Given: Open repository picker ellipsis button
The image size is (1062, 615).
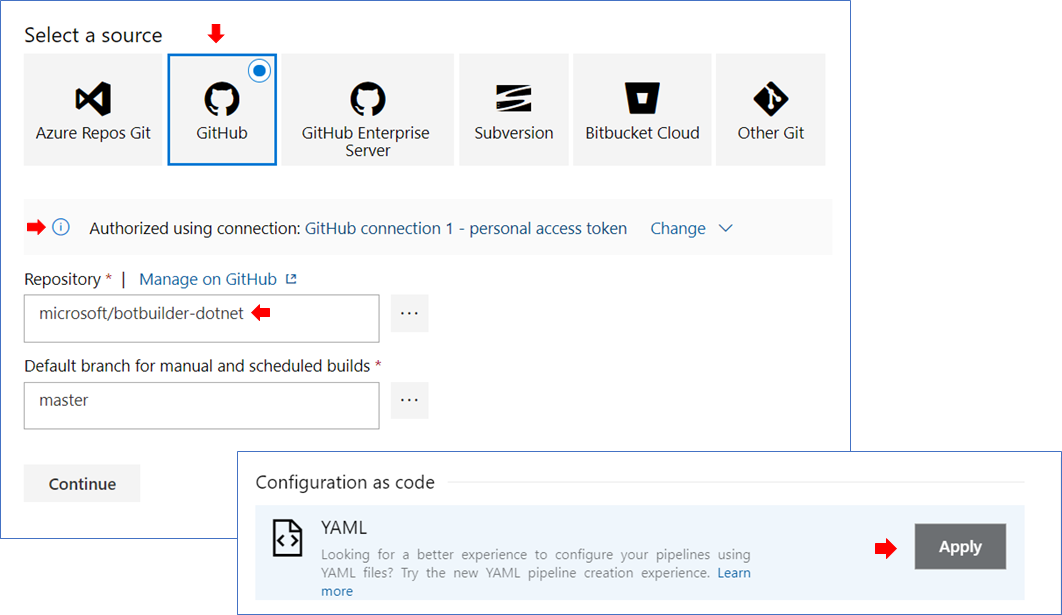Looking at the screenshot, I should (x=410, y=314).
